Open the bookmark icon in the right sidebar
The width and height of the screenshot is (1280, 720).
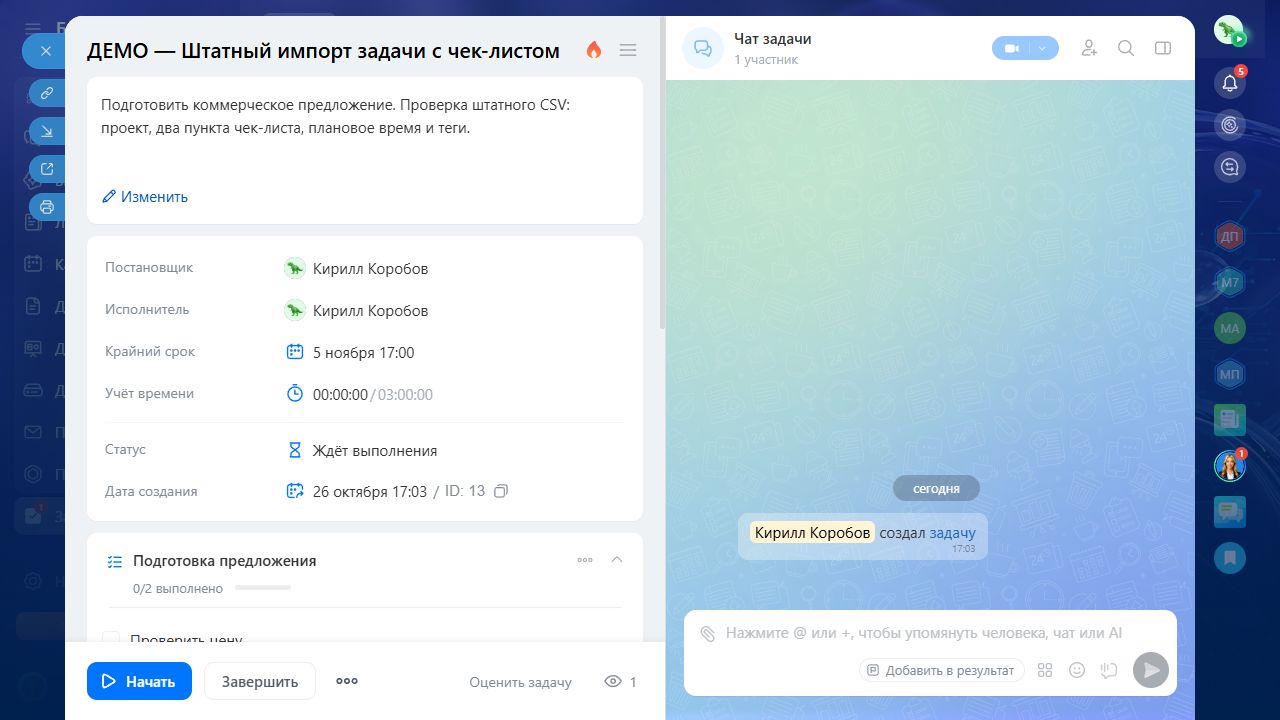(x=1230, y=558)
